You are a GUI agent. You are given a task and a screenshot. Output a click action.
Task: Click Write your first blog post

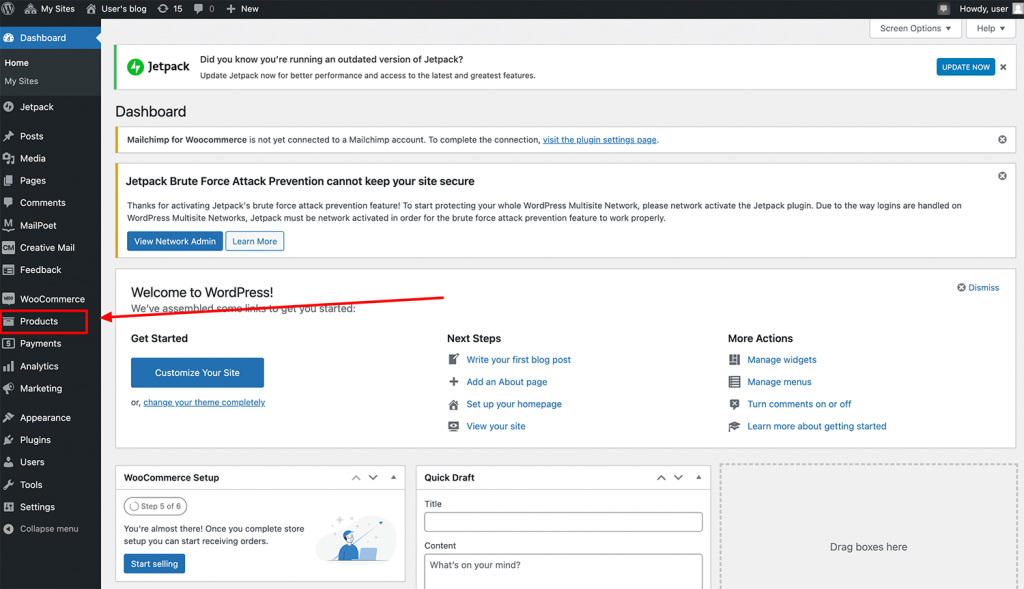pyautogui.click(x=519, y=360)
